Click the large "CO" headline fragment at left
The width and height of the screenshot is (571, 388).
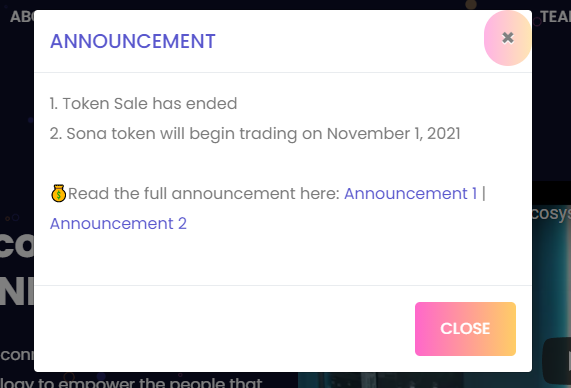(17, 246)
